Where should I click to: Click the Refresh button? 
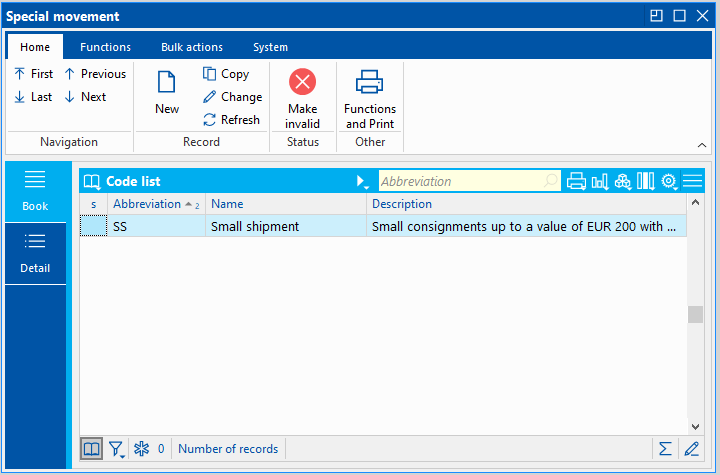231,120
